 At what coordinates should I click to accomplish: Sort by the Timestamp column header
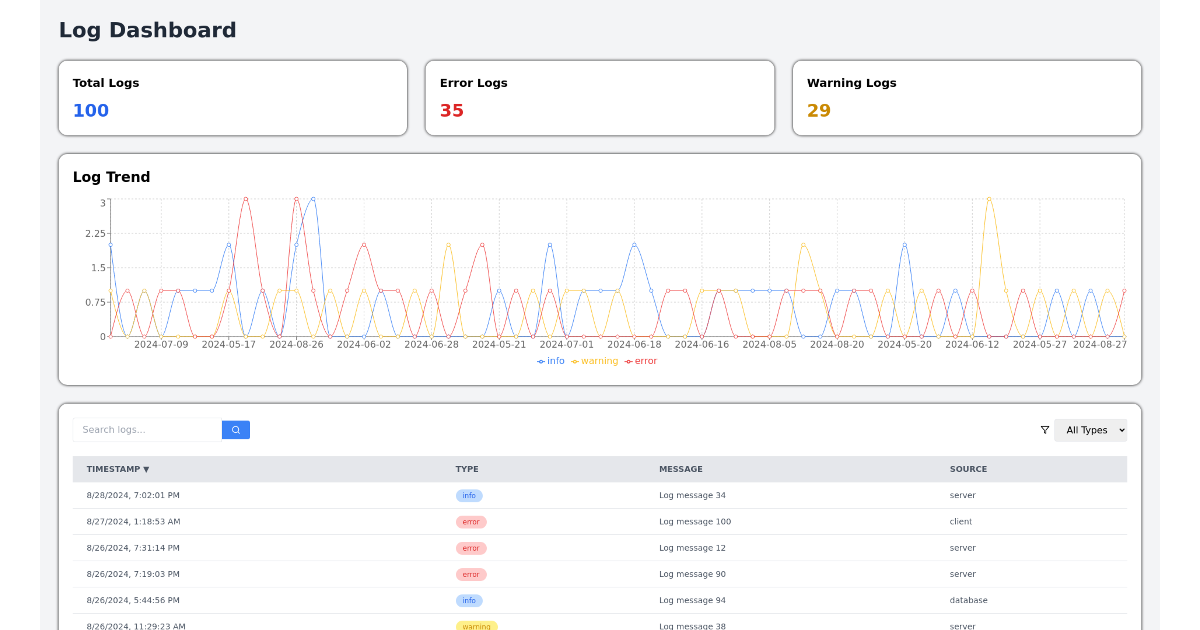(118, 469)
